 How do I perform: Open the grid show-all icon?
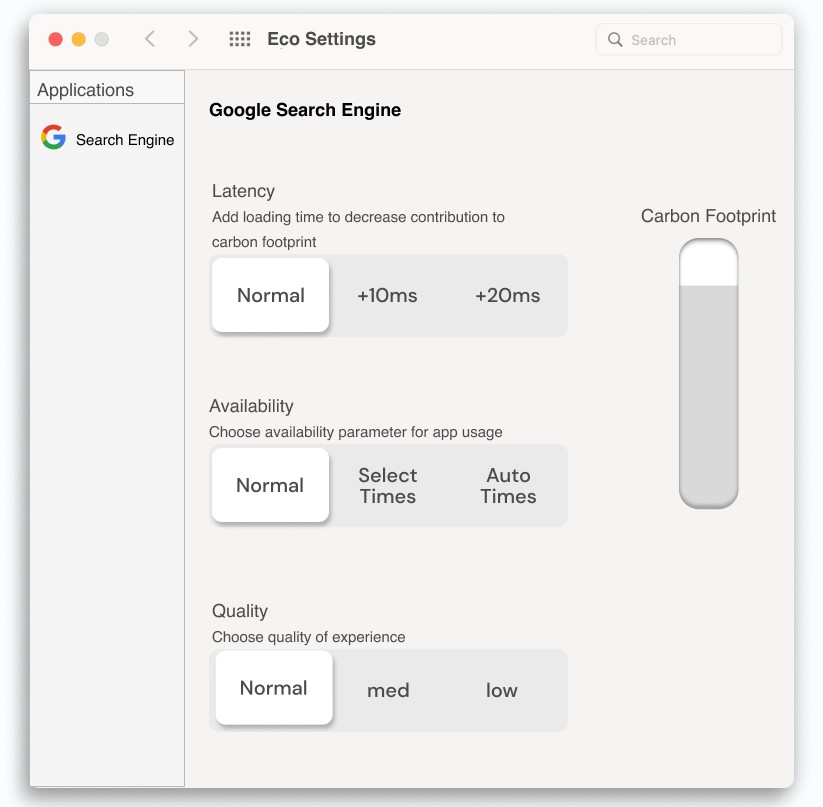click(x=240, y=39)
